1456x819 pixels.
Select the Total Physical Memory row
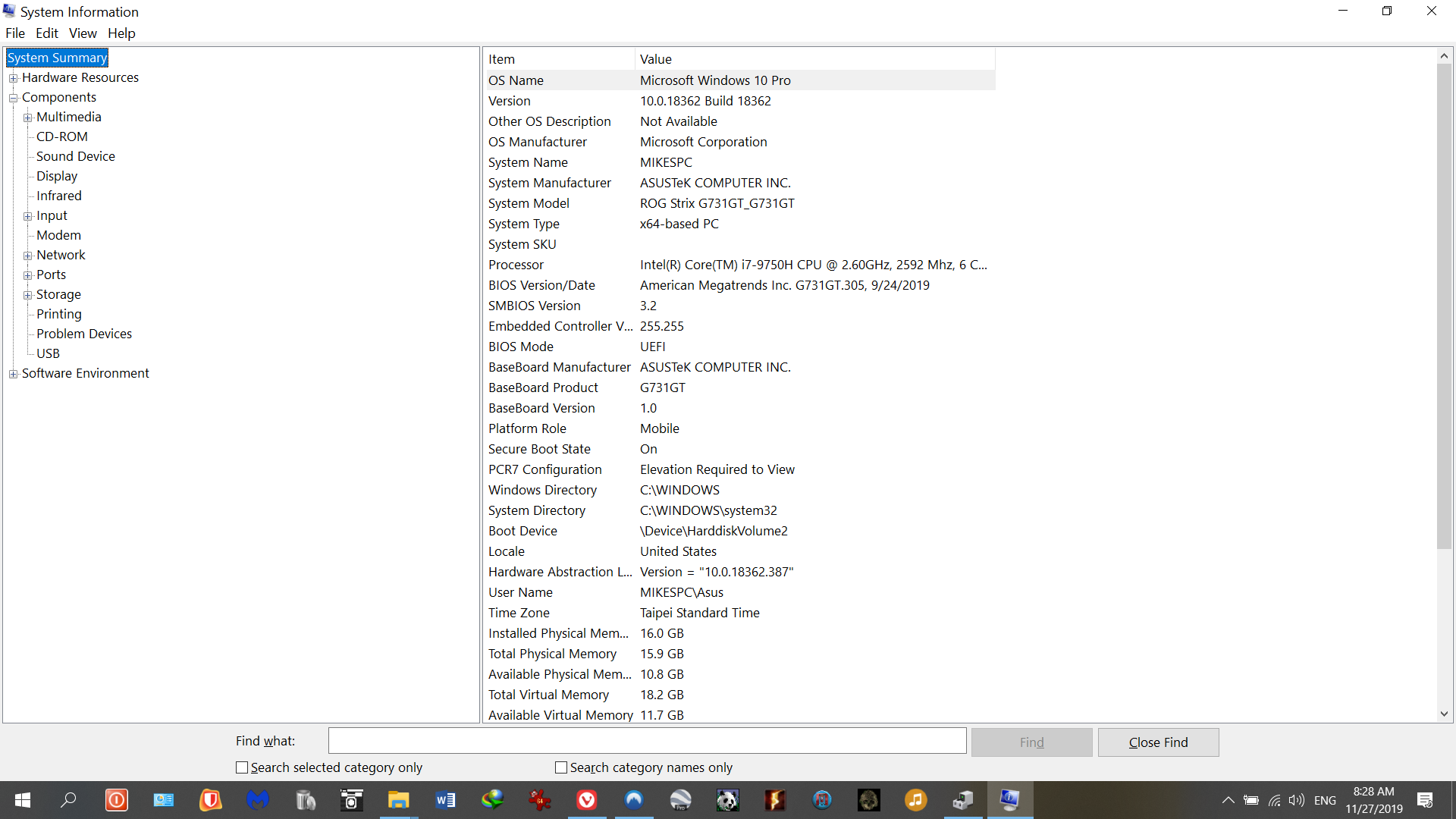[x=740, y=654]
